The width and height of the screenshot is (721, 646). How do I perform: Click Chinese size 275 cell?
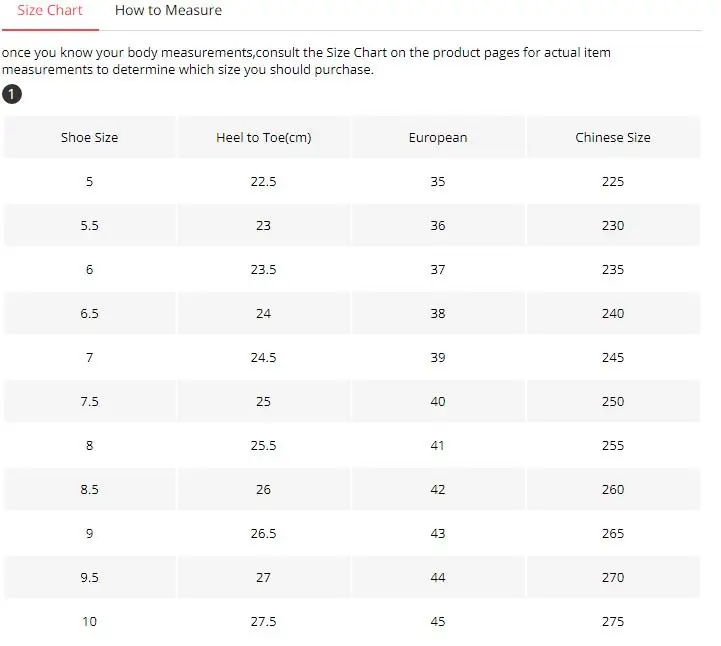pyautogui.click(x=613, y=622)
